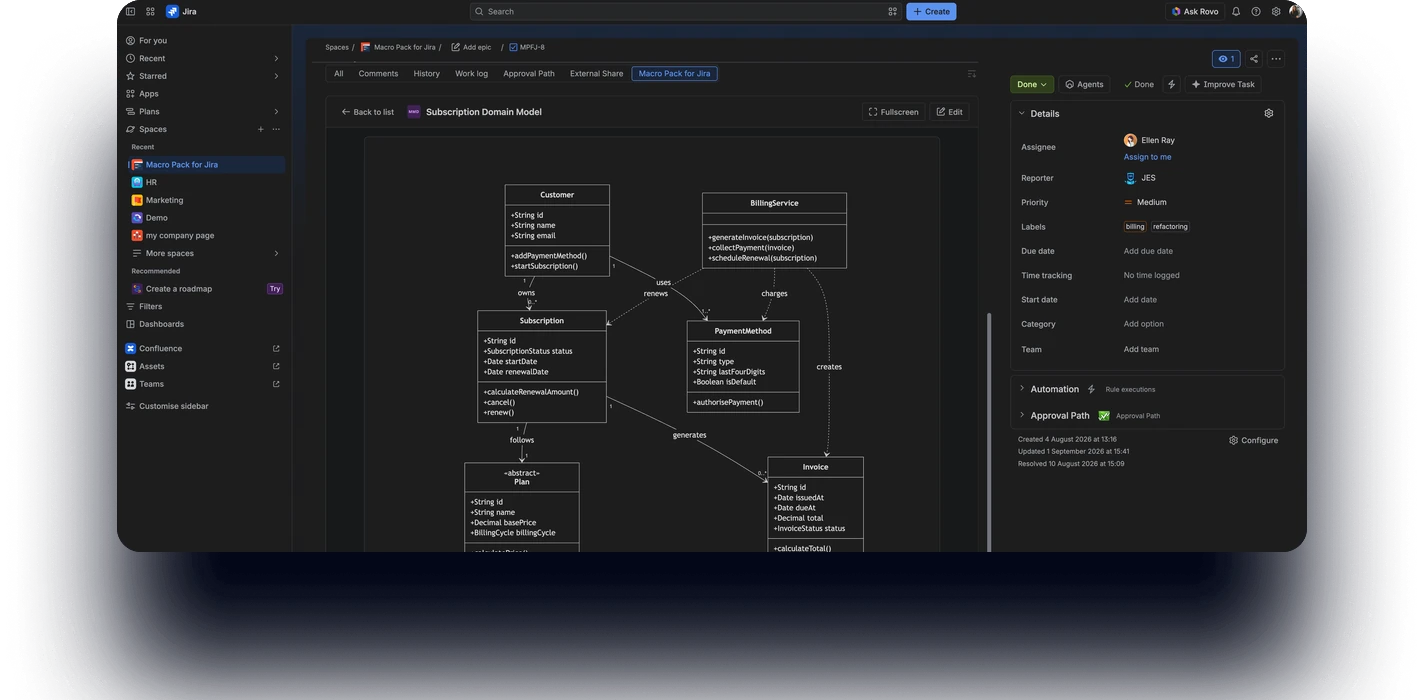This screenshot has width=1424, height=700.
Task: Click the Ellen Ray assignee avatar
Action: pos(1130,140)
